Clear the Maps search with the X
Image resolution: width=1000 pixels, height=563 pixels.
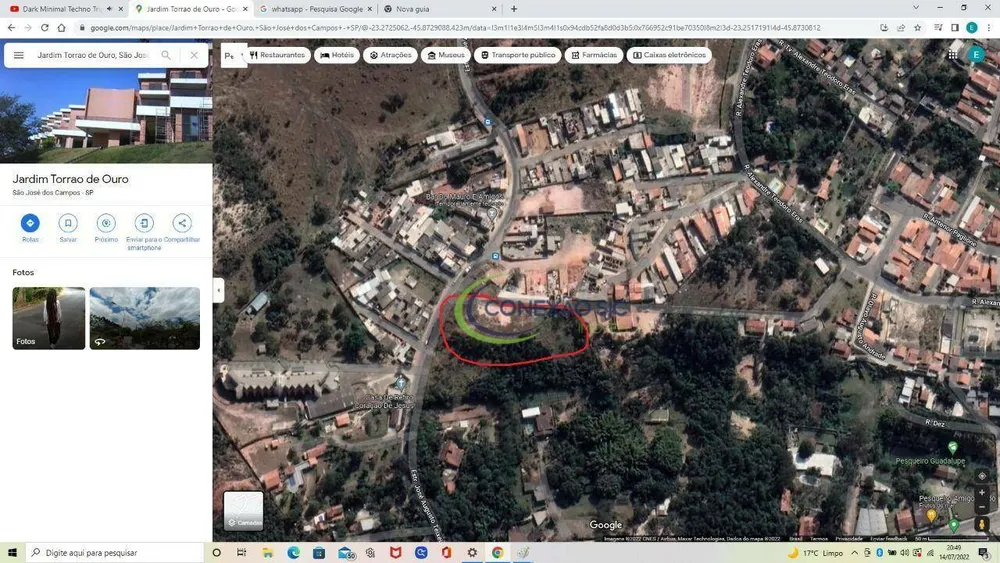click(x=194, y=55)
